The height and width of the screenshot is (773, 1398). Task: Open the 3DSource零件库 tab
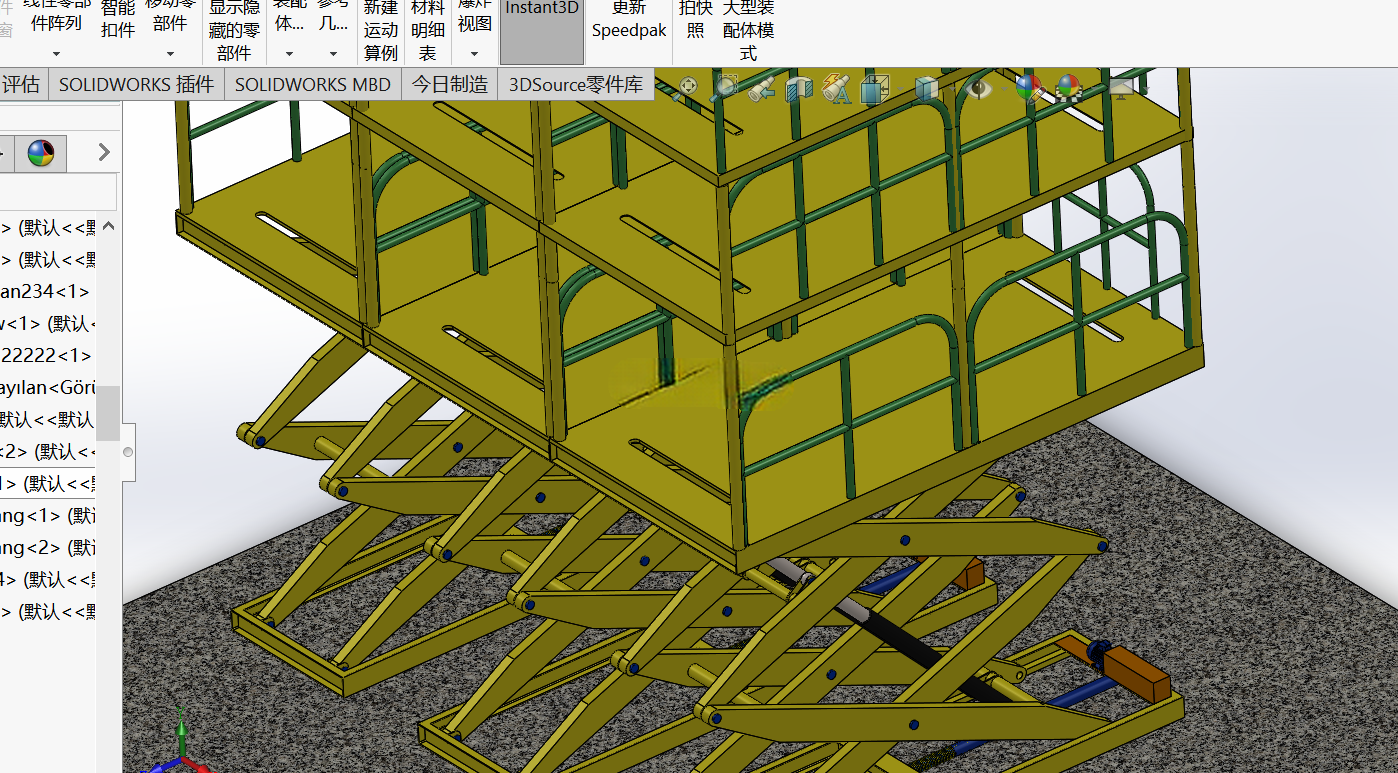(575, 84)
